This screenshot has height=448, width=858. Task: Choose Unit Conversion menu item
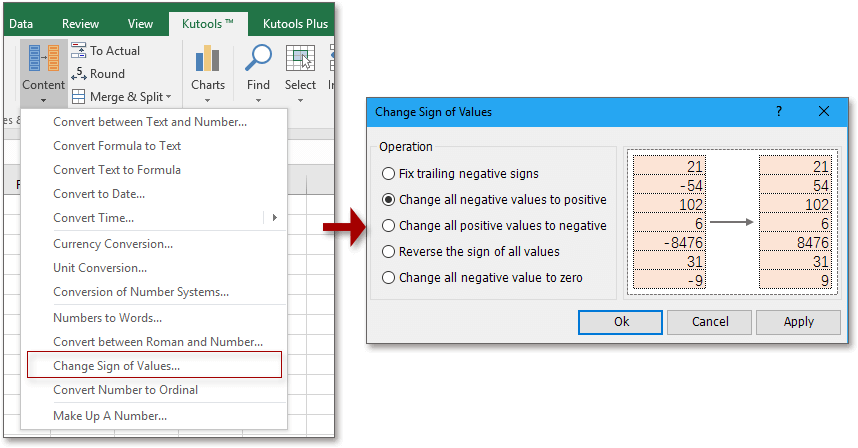(154, 268)
